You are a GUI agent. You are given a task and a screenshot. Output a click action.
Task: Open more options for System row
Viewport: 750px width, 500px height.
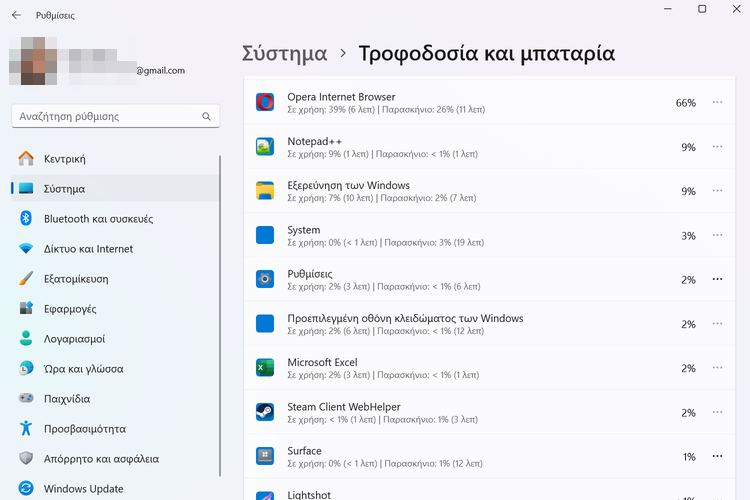point(717,235)
